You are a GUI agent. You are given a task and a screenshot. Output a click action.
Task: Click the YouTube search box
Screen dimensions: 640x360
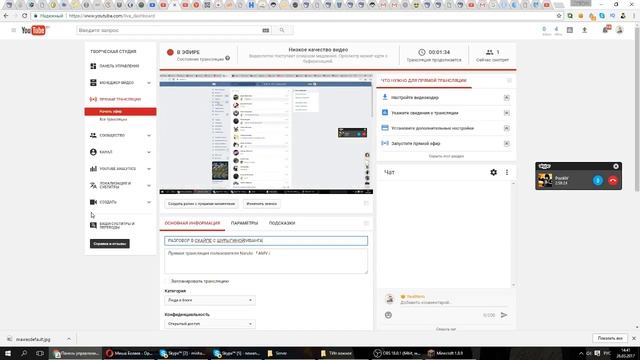pos(174,30)
